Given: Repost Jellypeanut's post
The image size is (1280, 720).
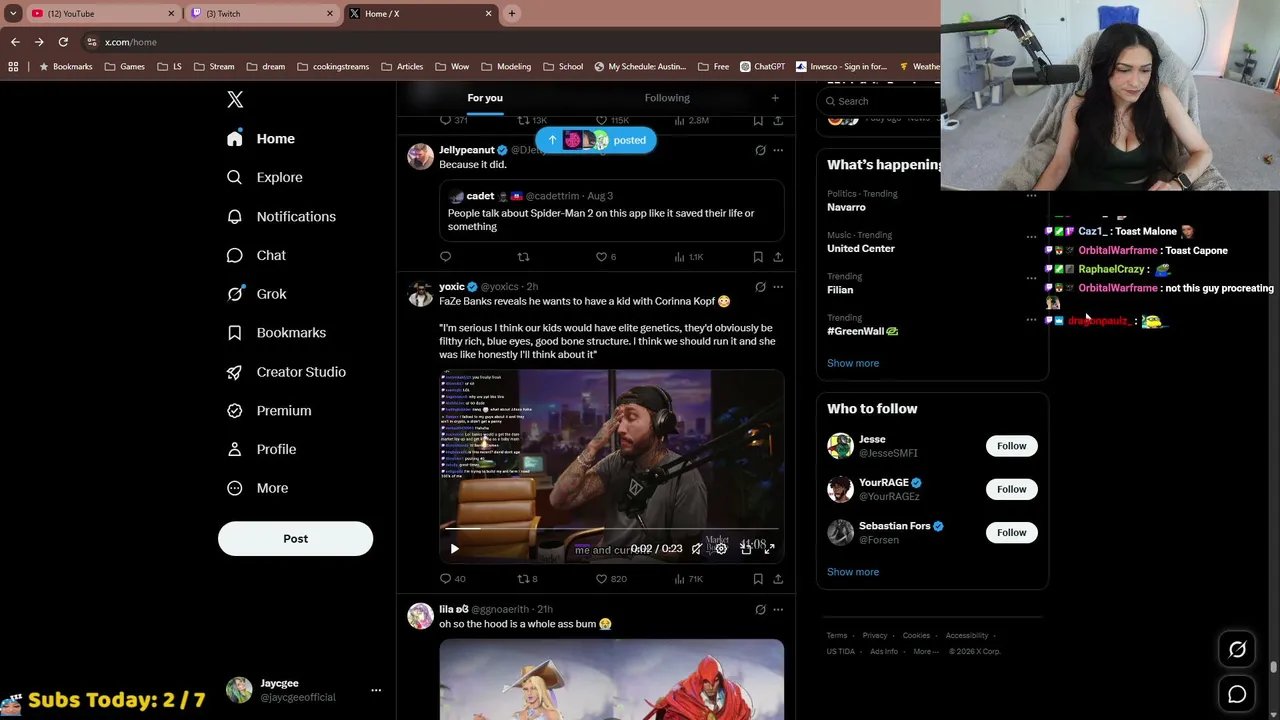Looking at the screenshot, I should coord(523,257).
